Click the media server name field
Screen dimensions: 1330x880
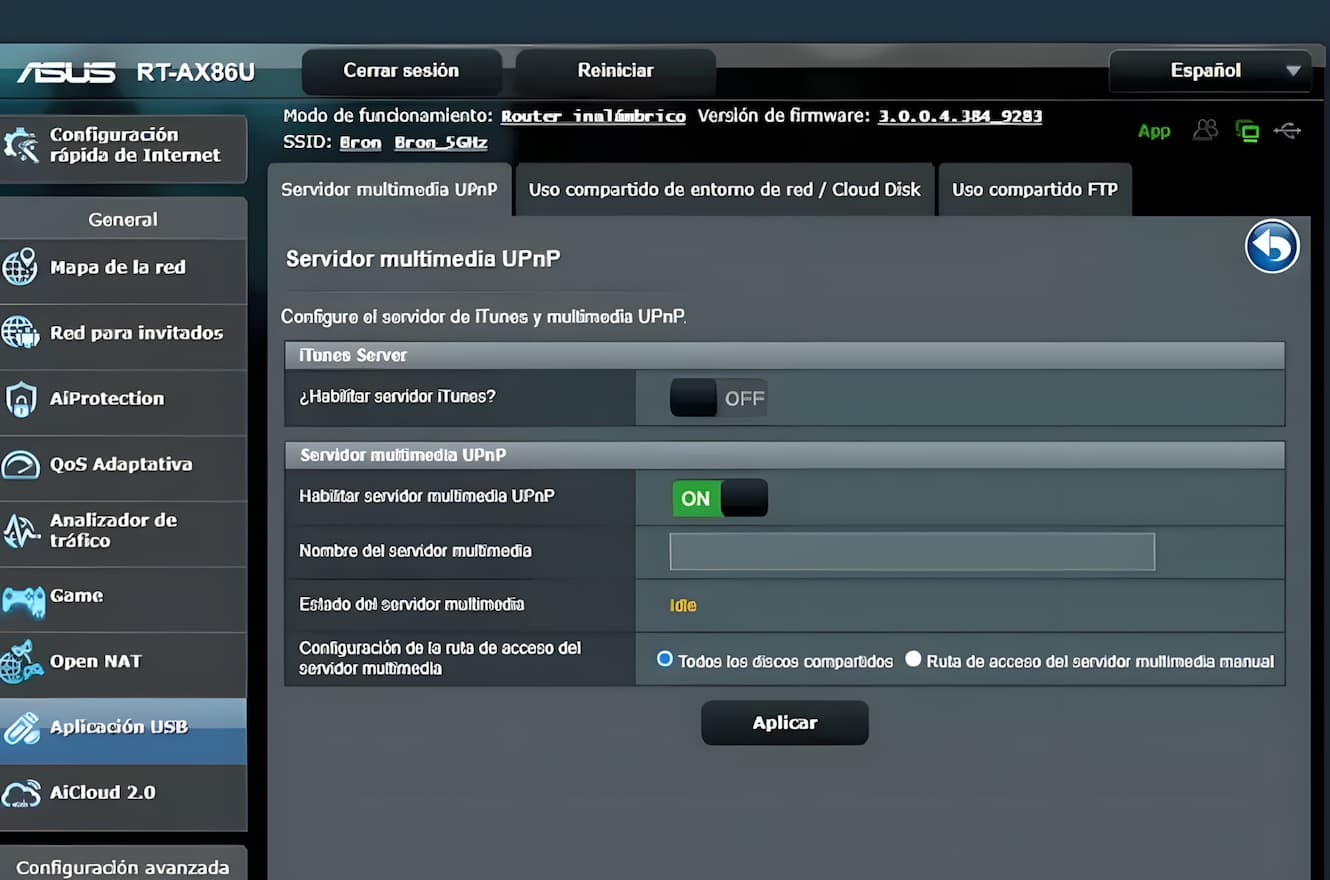point(912,552)
